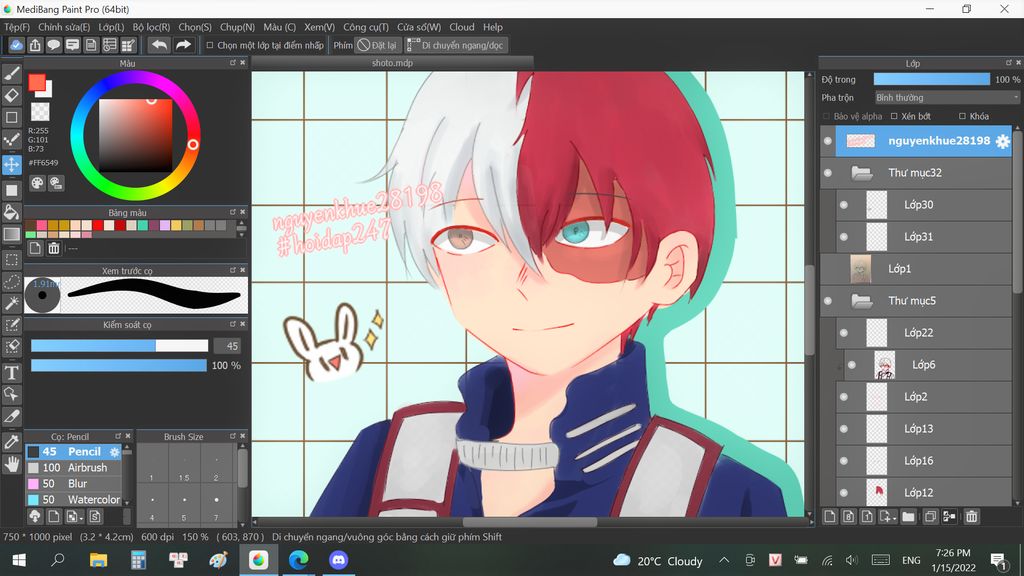Select the Hand pan tool
The width and height of the screenshot is (1024, 576).
tap(12, 464)
